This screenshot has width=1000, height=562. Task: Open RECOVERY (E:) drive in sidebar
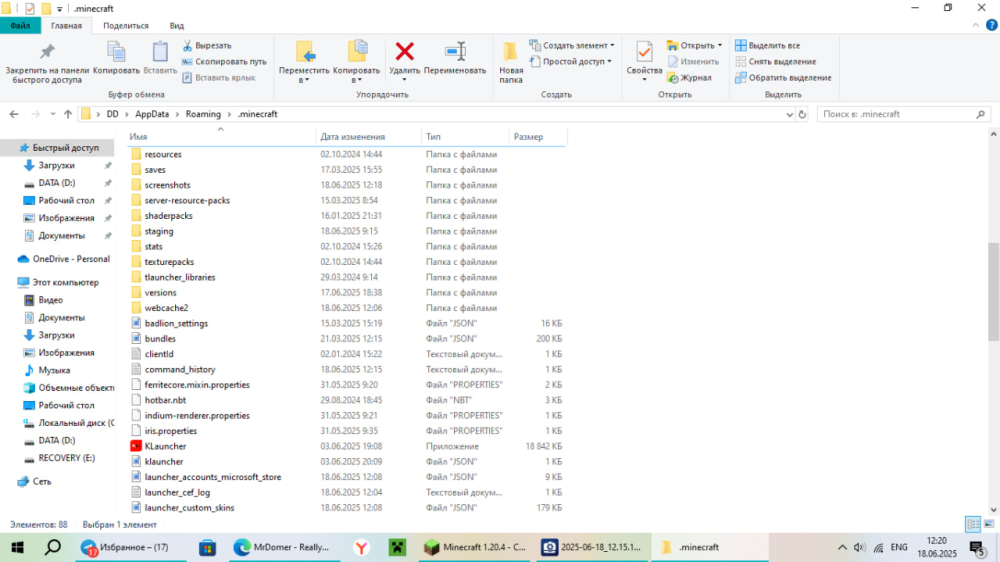click(x=59, y=458)
